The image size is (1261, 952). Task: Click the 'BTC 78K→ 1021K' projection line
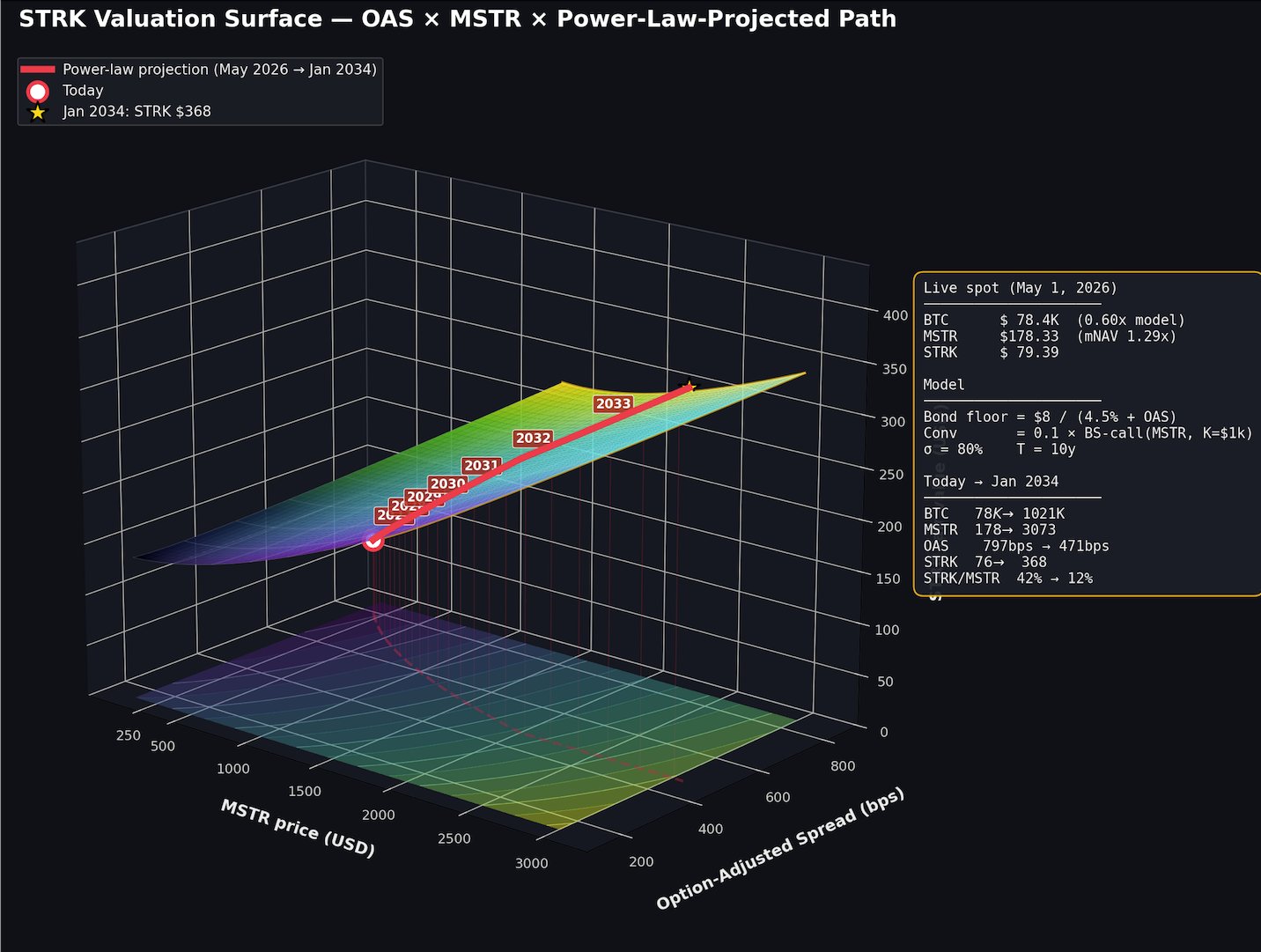[994, 513]
